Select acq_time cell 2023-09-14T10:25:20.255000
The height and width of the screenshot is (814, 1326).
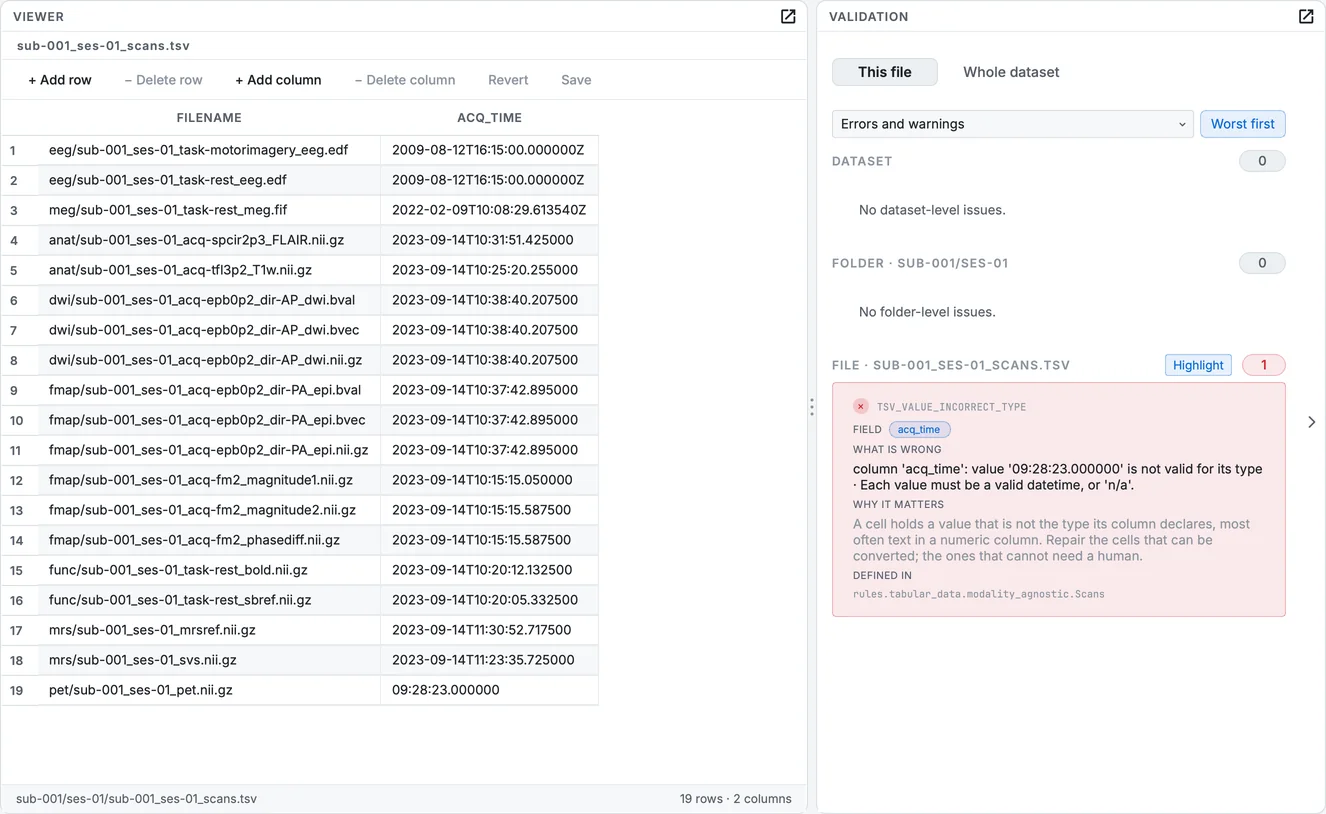point(489,270)
